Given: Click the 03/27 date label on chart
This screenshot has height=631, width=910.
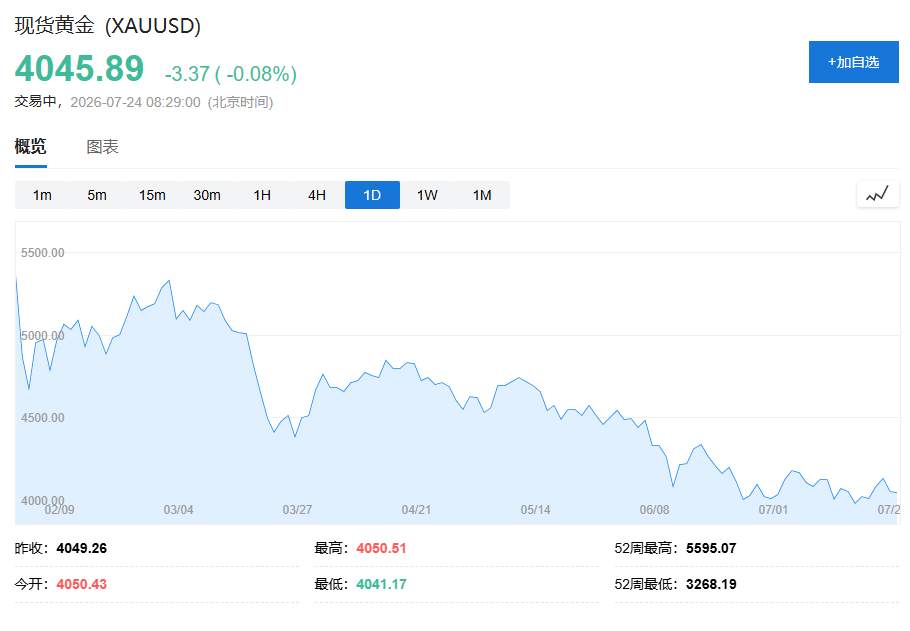Looking at the screenshot, I should coord(297,510).
